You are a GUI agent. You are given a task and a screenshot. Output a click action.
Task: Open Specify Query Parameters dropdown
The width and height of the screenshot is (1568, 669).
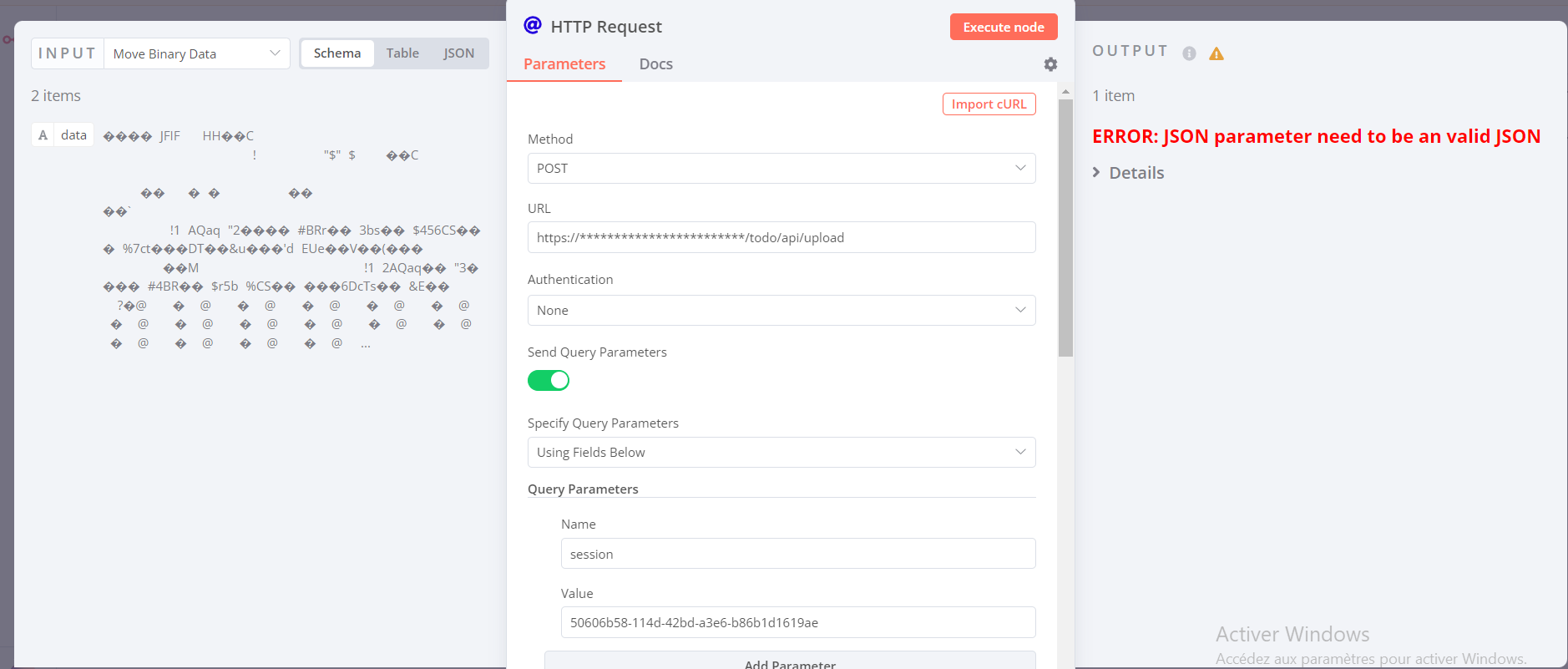(x=781, y=453)
